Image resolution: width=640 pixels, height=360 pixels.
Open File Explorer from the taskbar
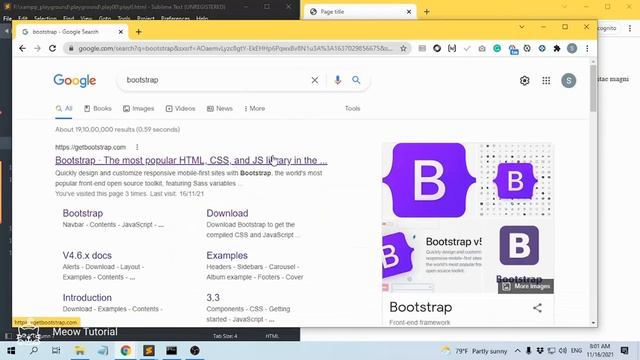pos(80,351)
